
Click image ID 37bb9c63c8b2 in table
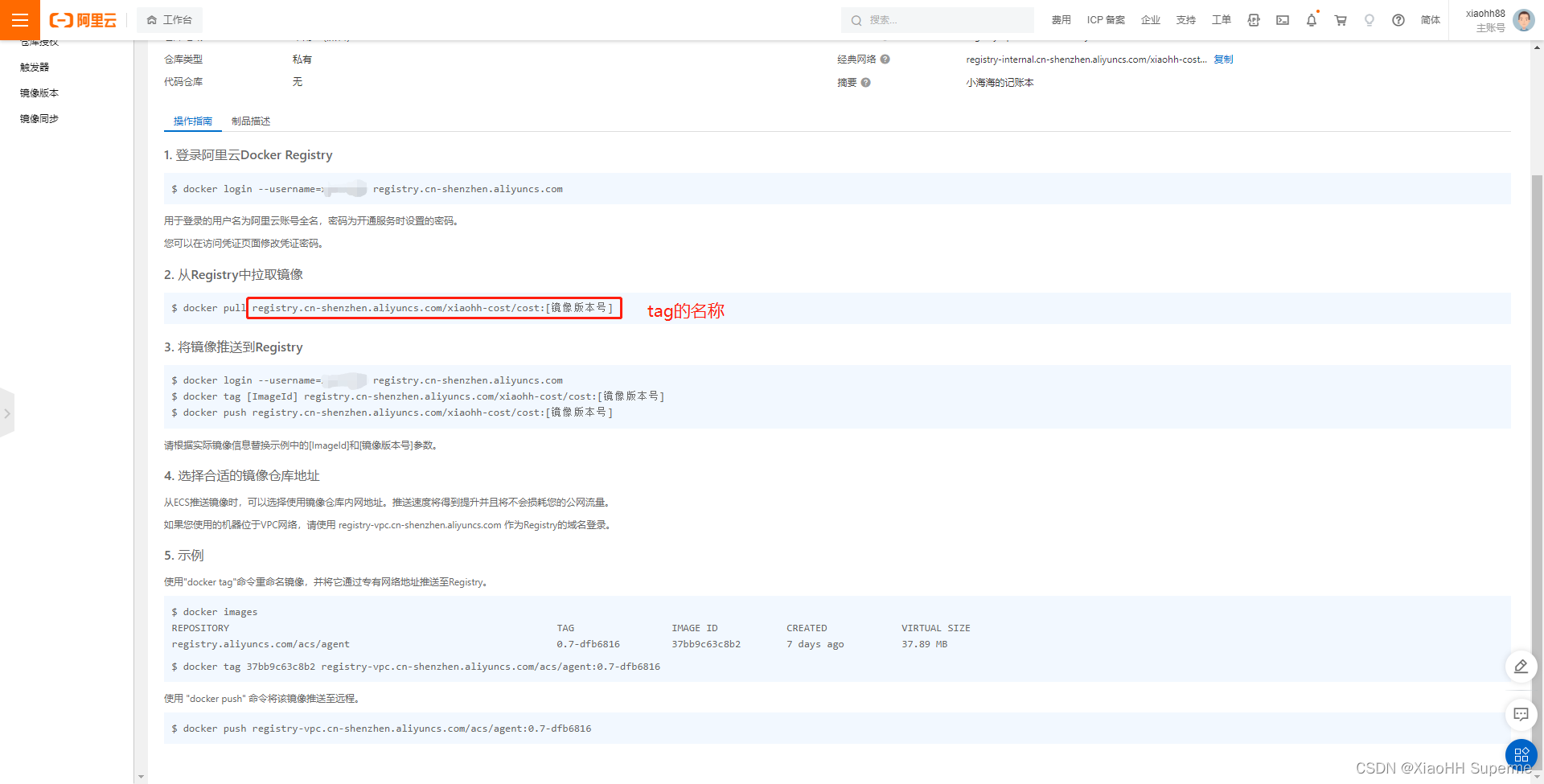[706, 644]
